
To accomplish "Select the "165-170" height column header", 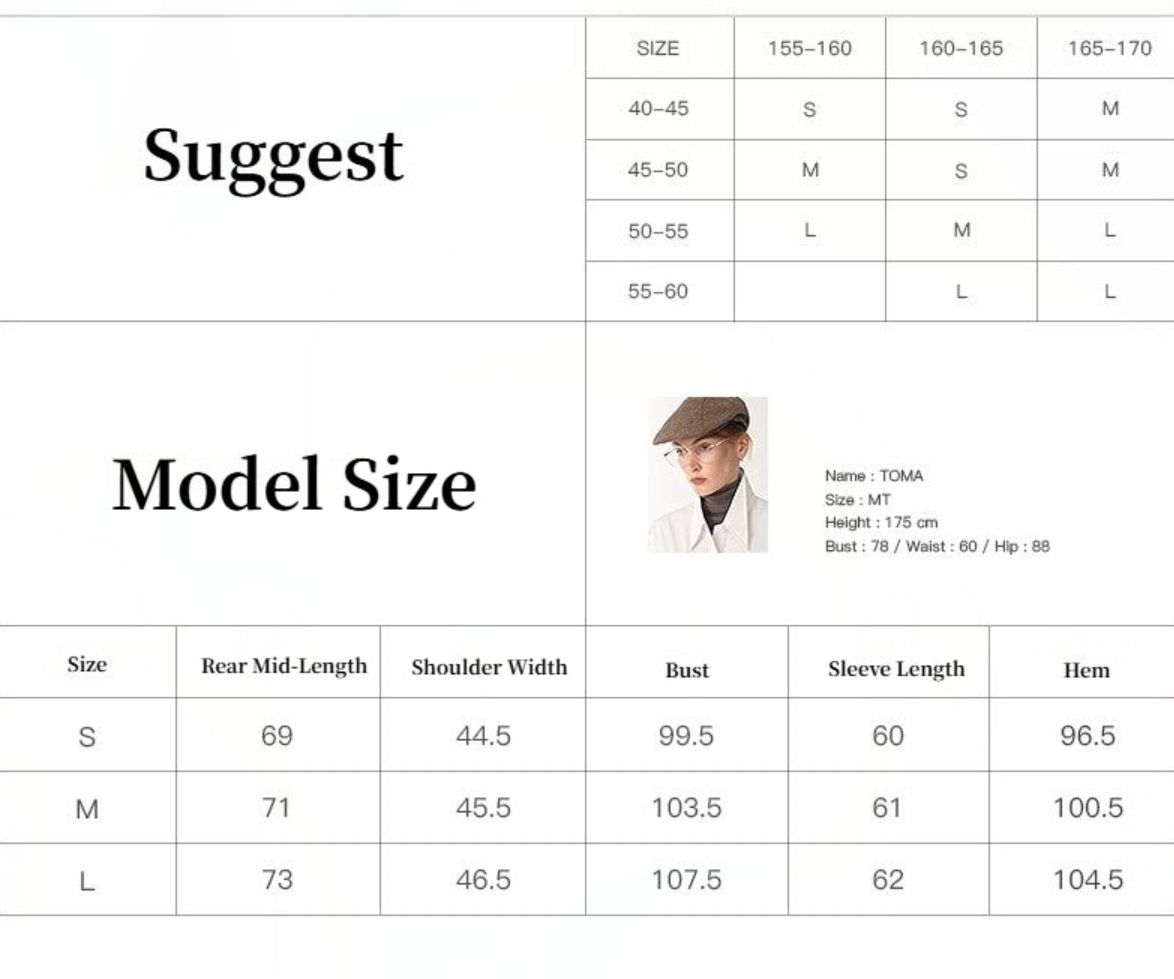I will (1109, 48).
